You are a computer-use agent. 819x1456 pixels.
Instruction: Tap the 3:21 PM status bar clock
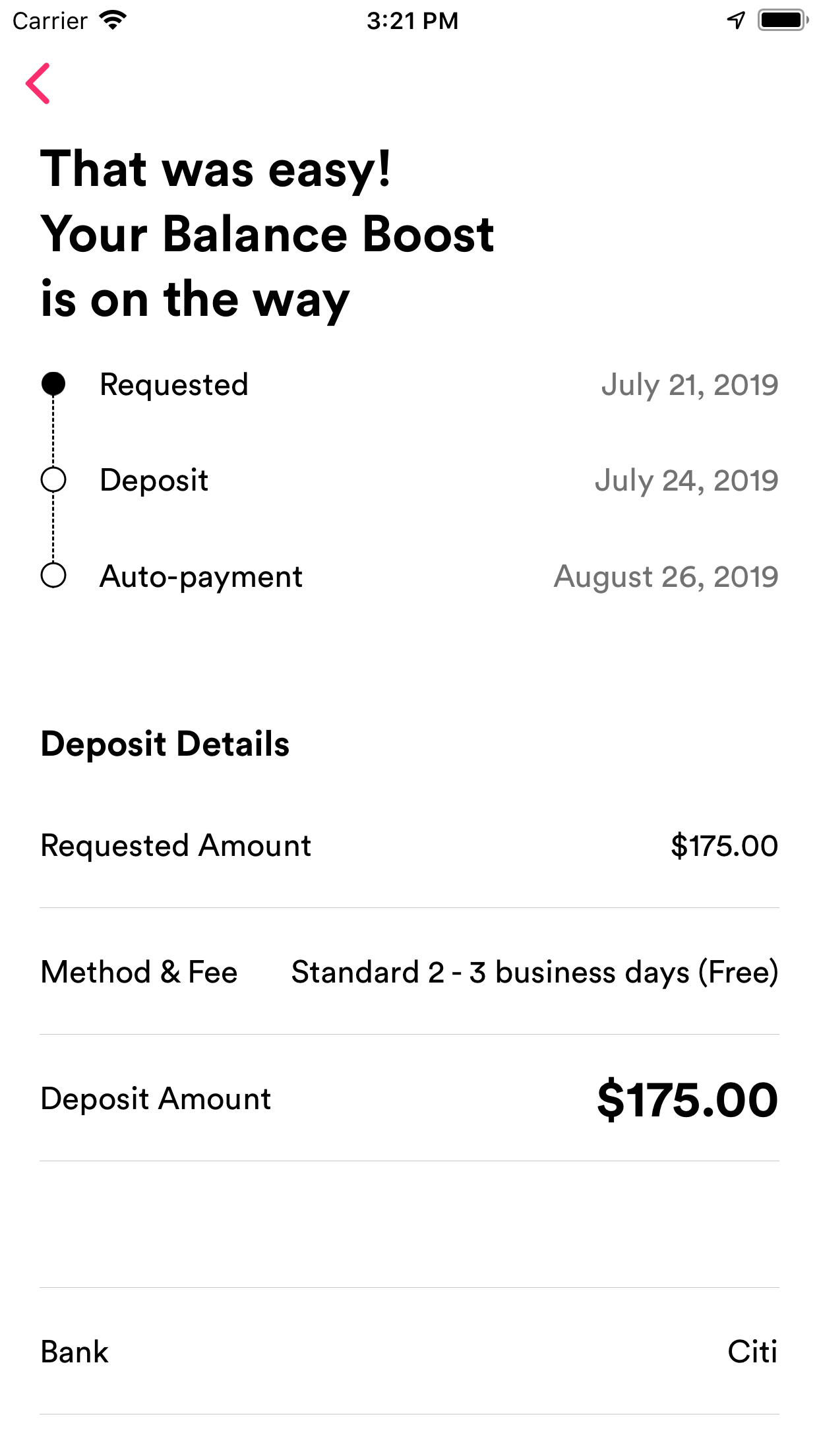pyautogui.click(x=412, y=21)
